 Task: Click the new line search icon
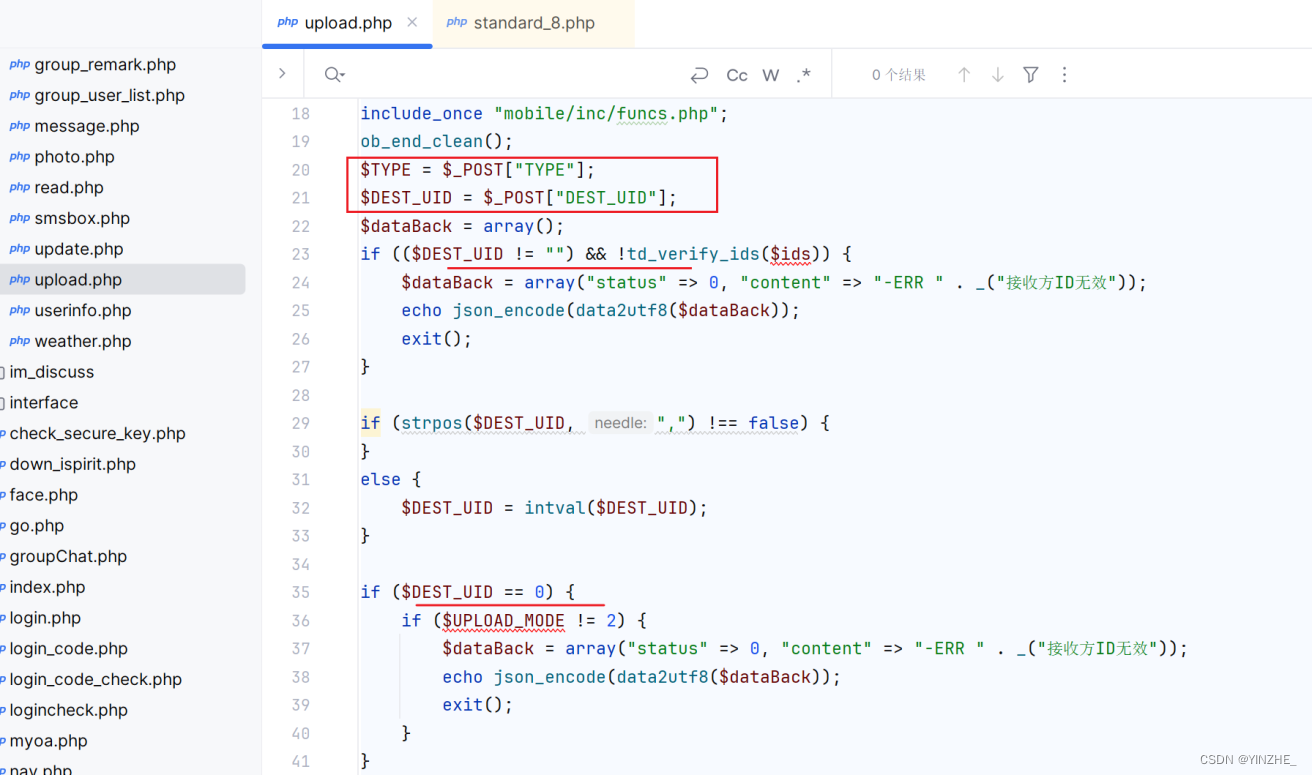coord(699,75)
